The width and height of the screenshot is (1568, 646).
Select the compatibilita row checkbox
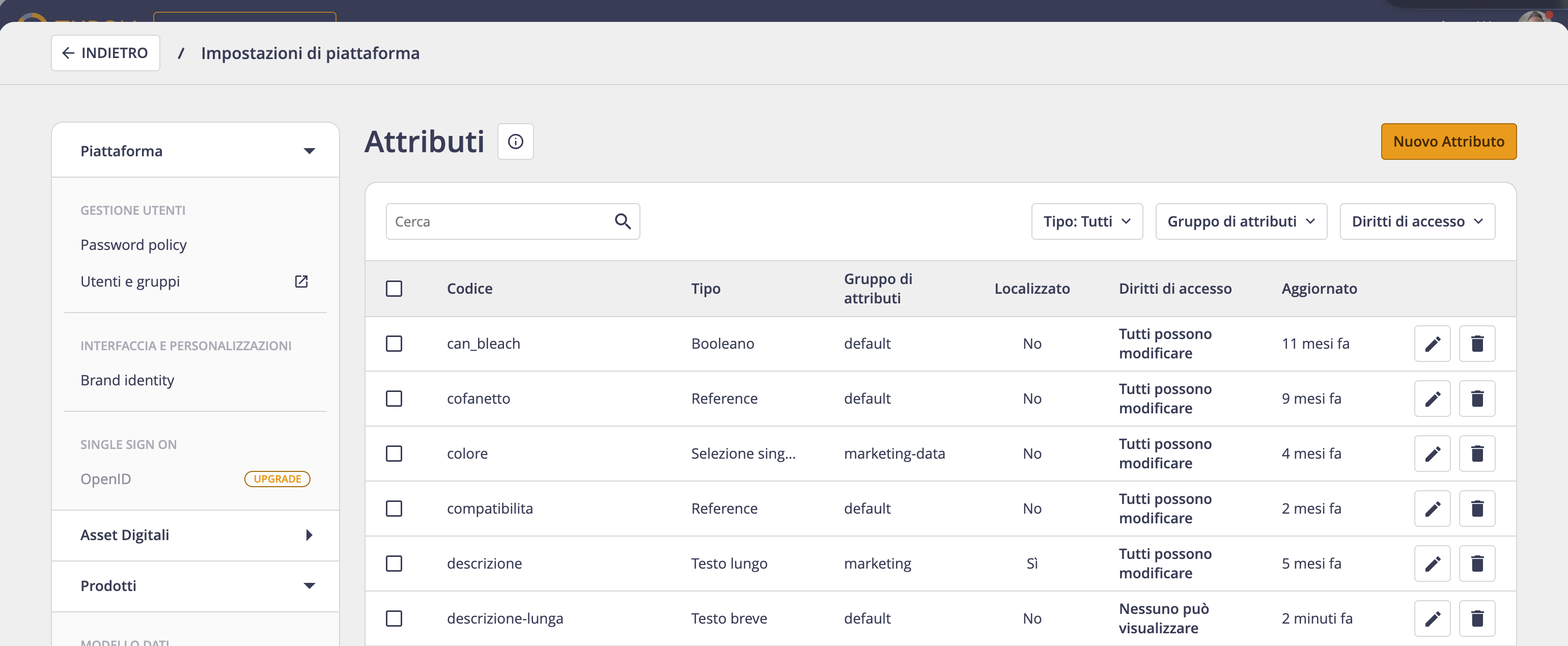click(394, 509)
